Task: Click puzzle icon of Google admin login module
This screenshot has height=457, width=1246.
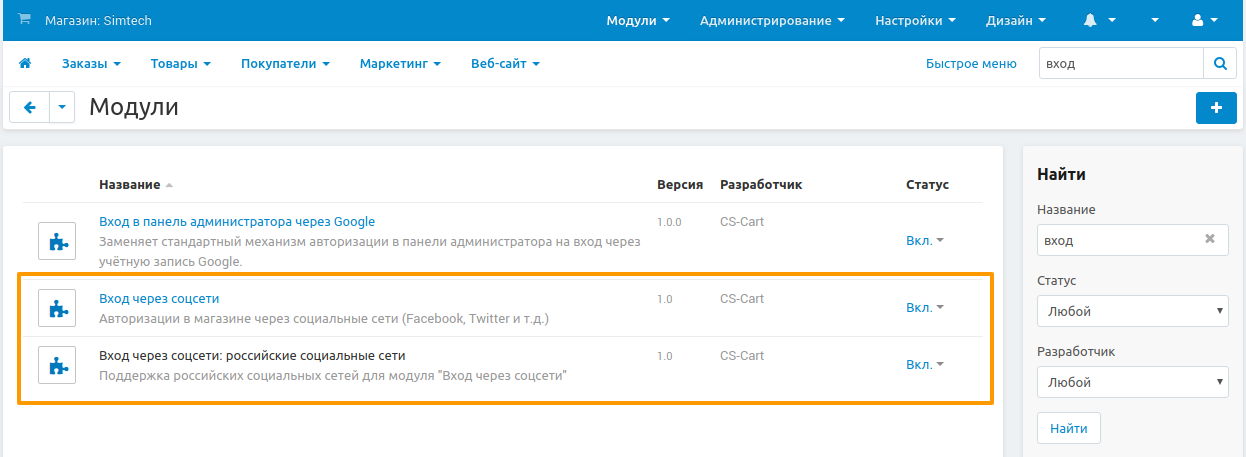Action: 57,242
